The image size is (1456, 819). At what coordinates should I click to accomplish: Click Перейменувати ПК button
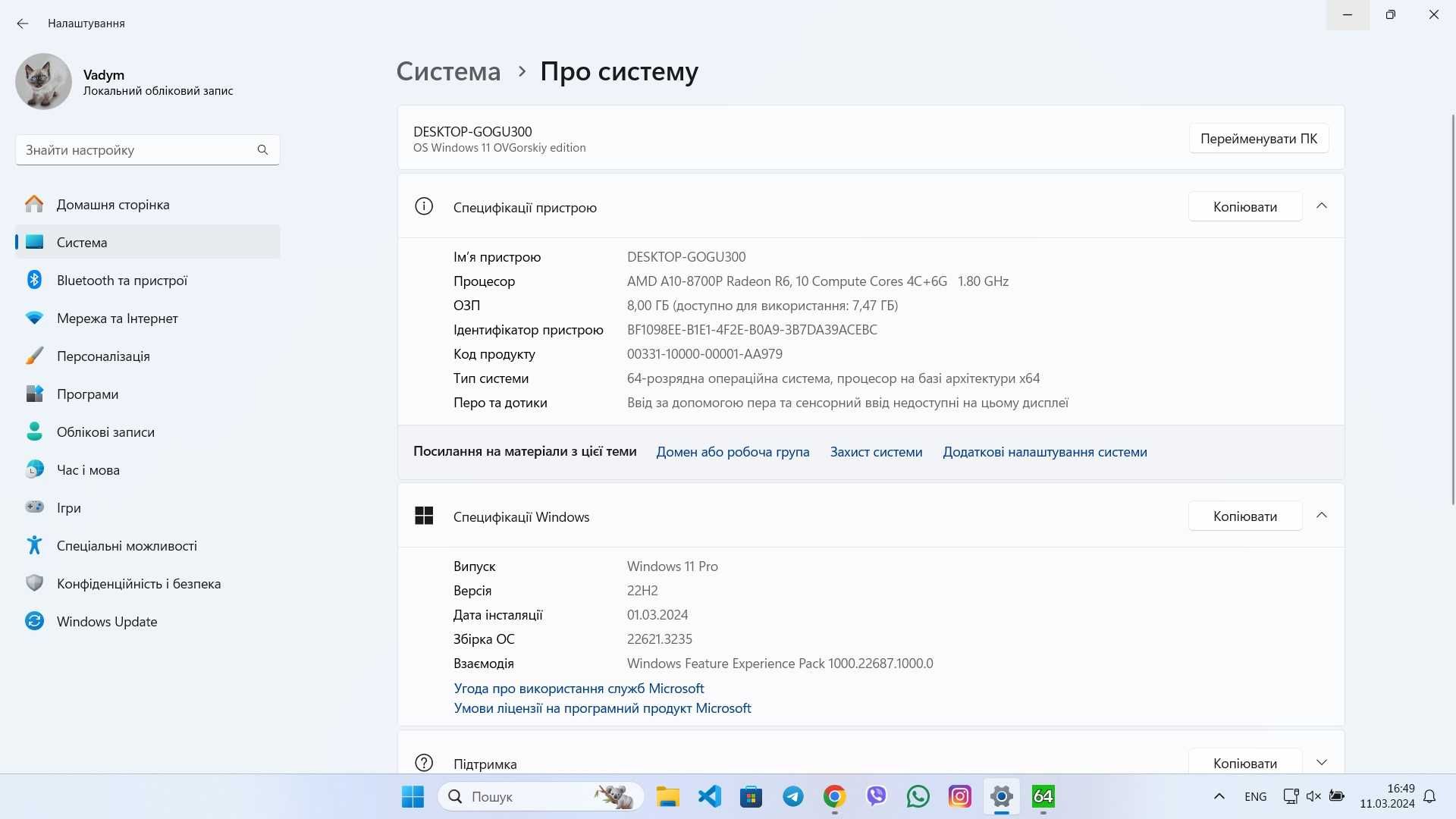coord(1258,138)
